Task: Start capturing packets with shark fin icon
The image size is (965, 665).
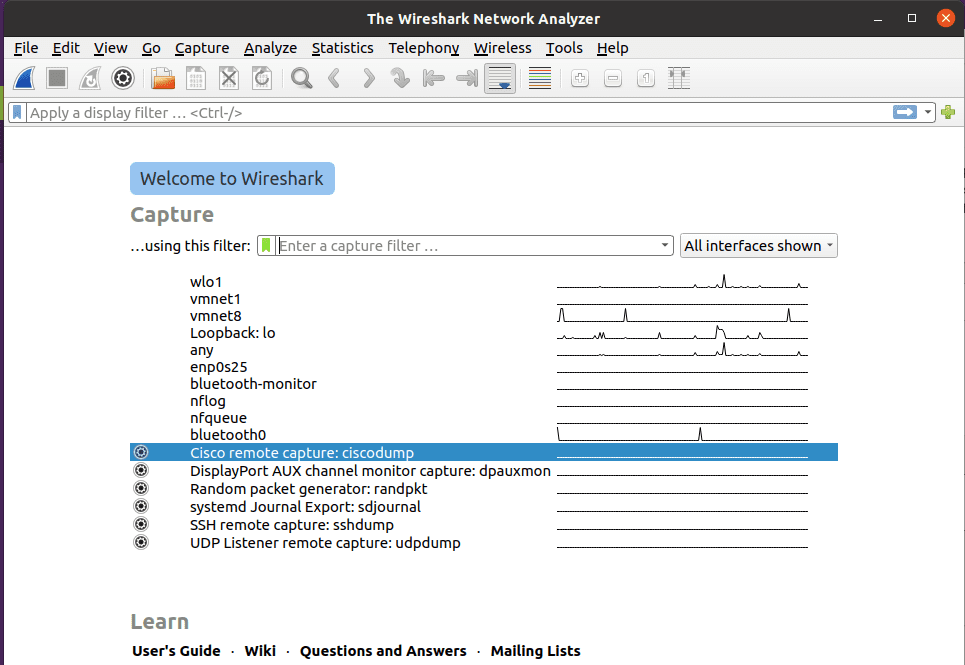Action: (x=25, y=79)
